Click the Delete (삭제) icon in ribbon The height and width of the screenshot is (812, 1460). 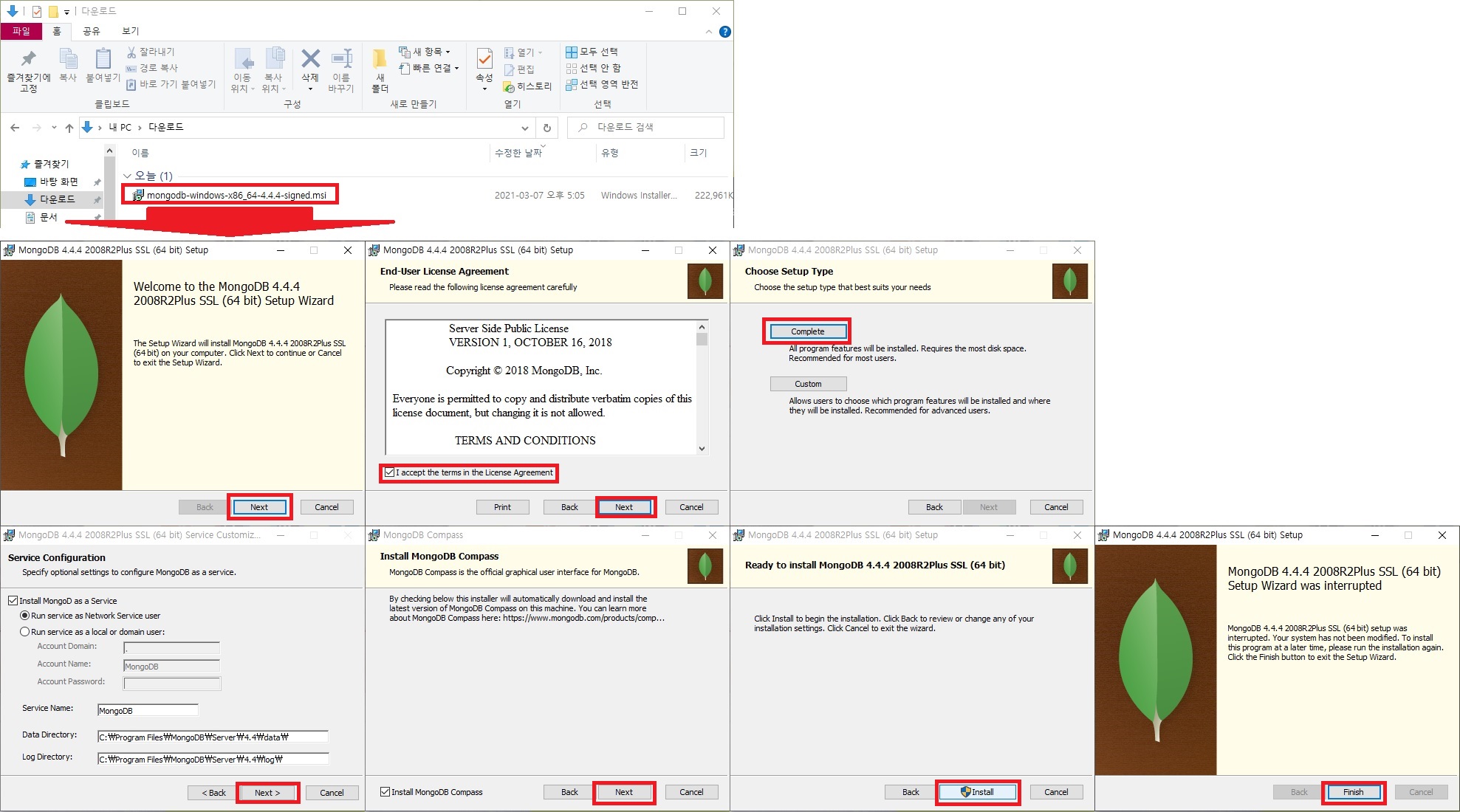[x=310, y=59]
